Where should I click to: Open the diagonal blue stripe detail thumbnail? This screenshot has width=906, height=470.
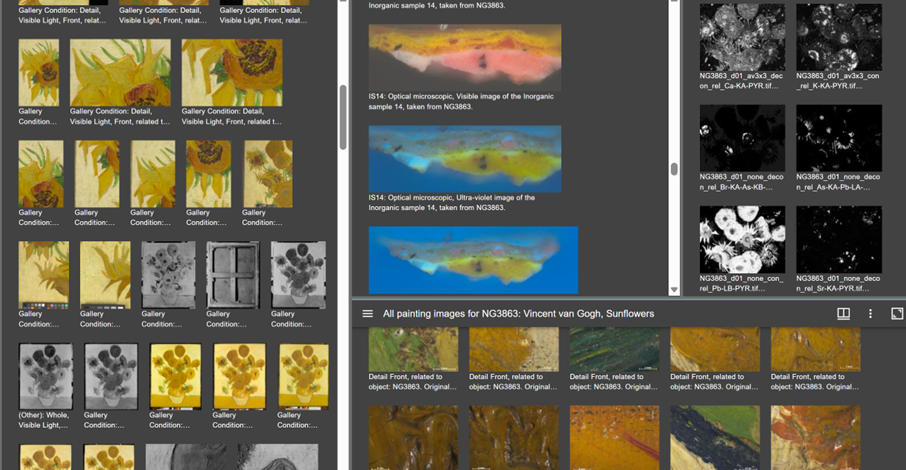(x=715, y=438)
